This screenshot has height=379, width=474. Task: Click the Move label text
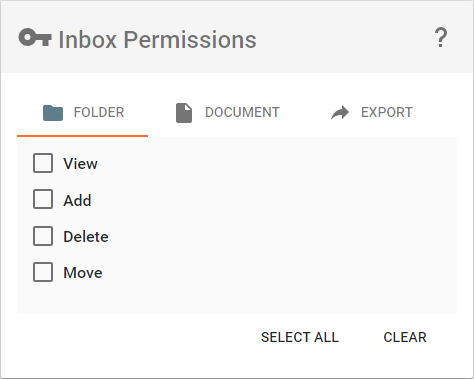(x=83, y=273)
